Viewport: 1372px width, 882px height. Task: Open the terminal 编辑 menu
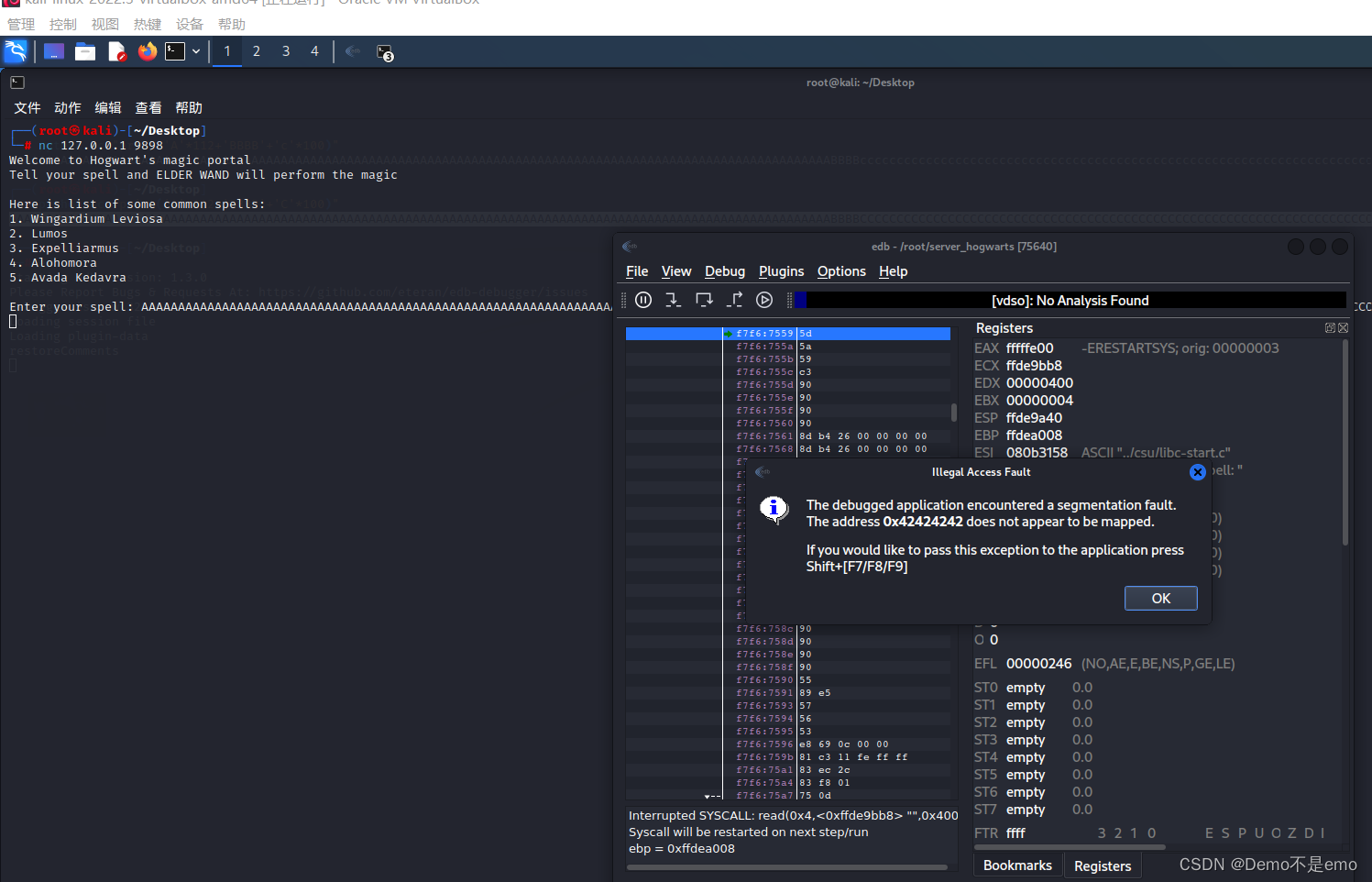tap(108, 108)
